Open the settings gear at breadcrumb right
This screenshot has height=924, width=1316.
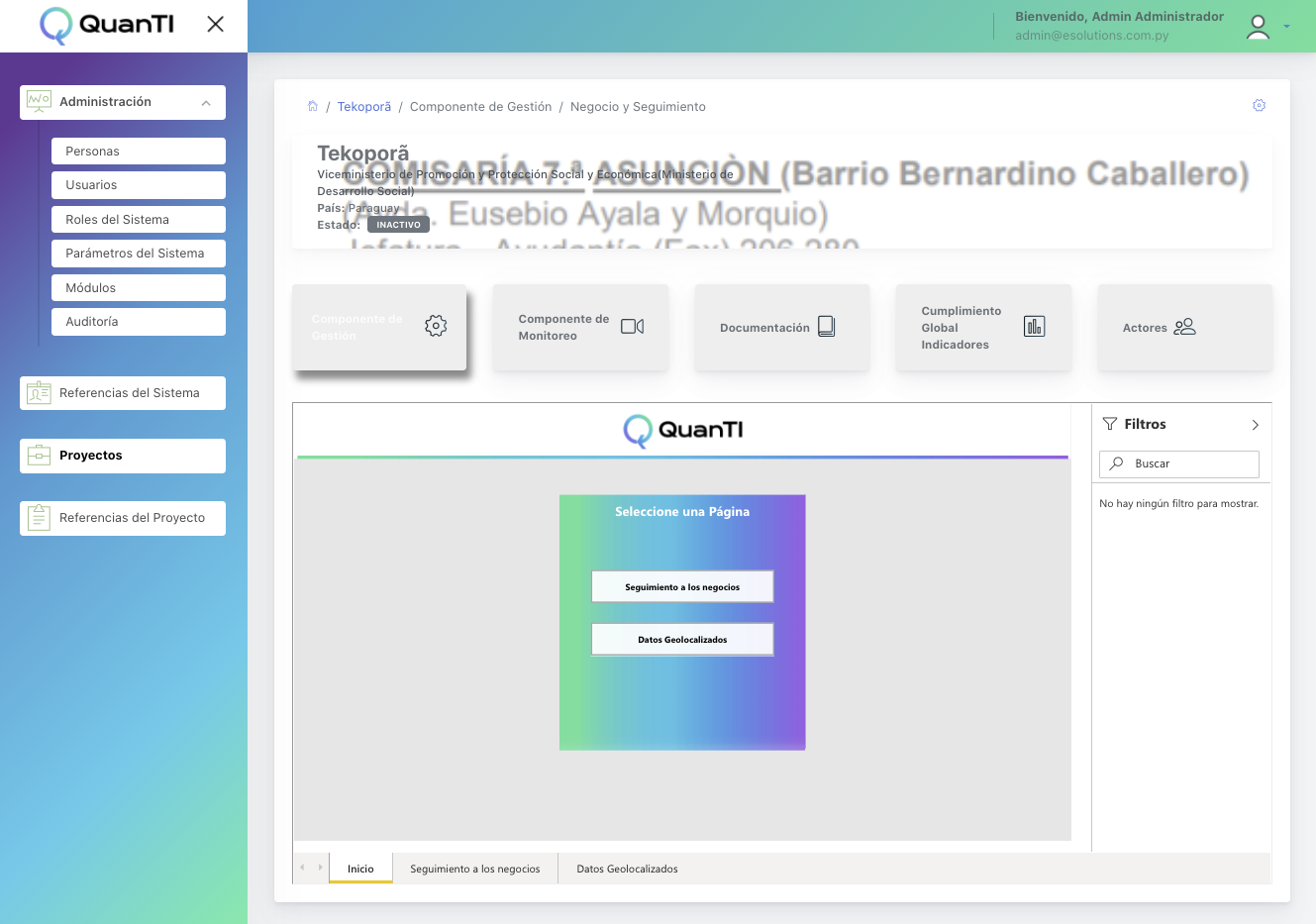[1260, 105]
